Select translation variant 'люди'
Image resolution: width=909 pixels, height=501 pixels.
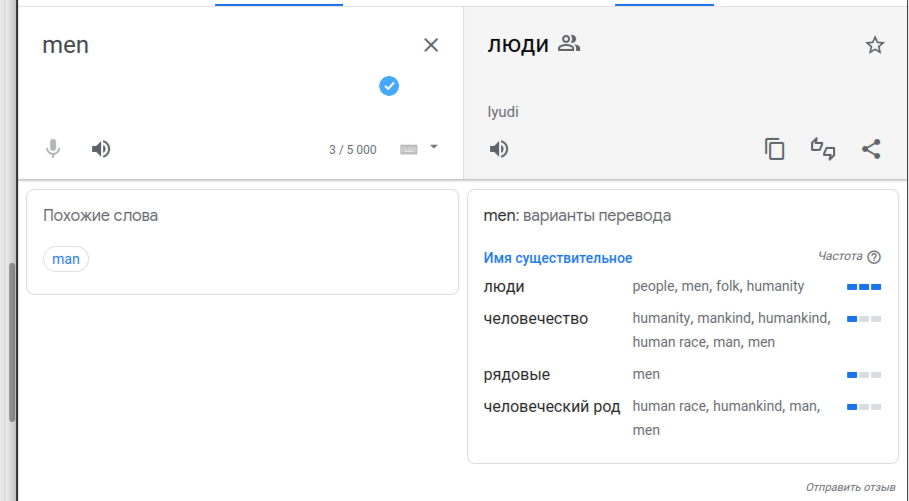pos(504,287)
